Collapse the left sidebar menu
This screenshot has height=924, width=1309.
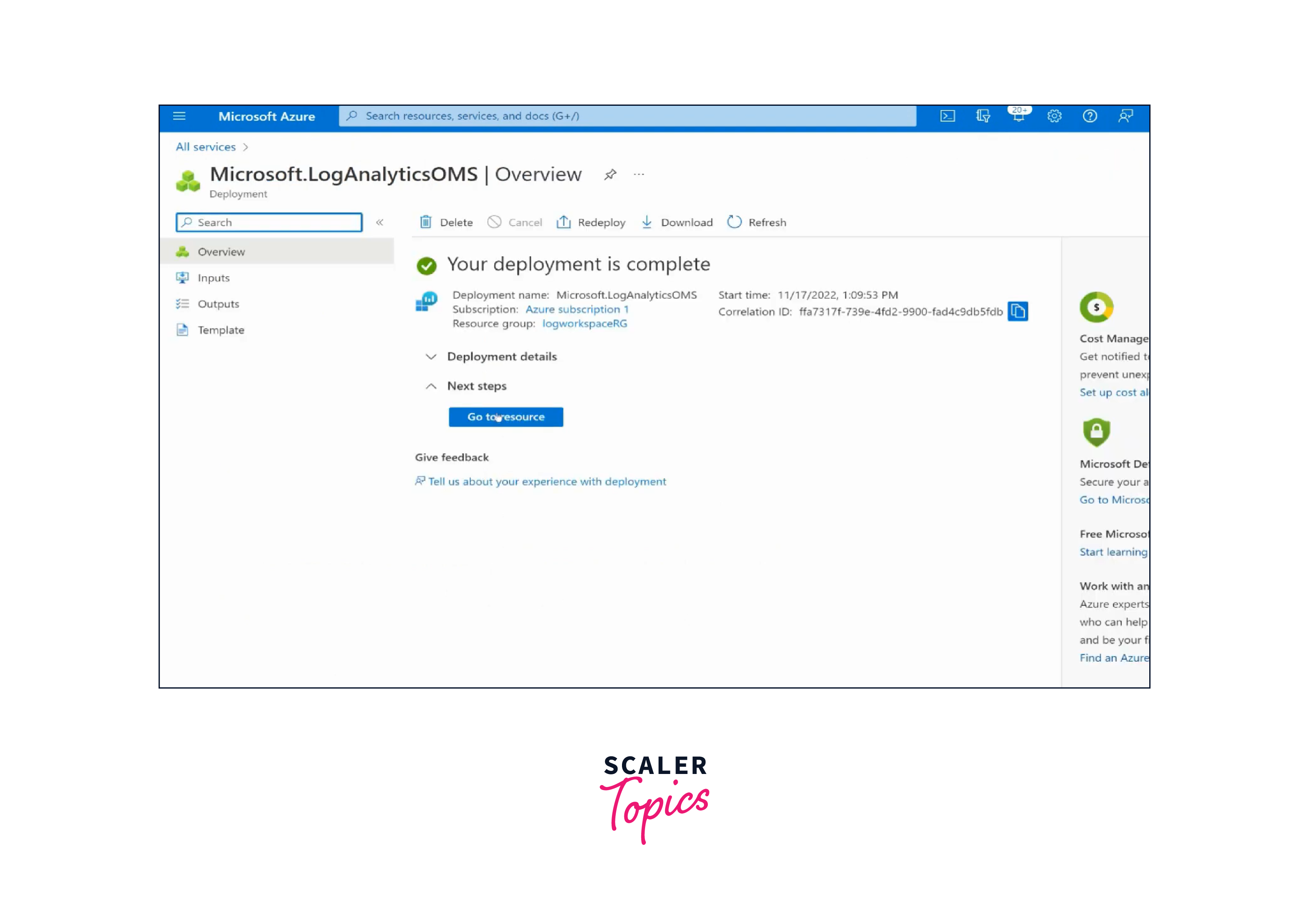(x=380, y=223)
